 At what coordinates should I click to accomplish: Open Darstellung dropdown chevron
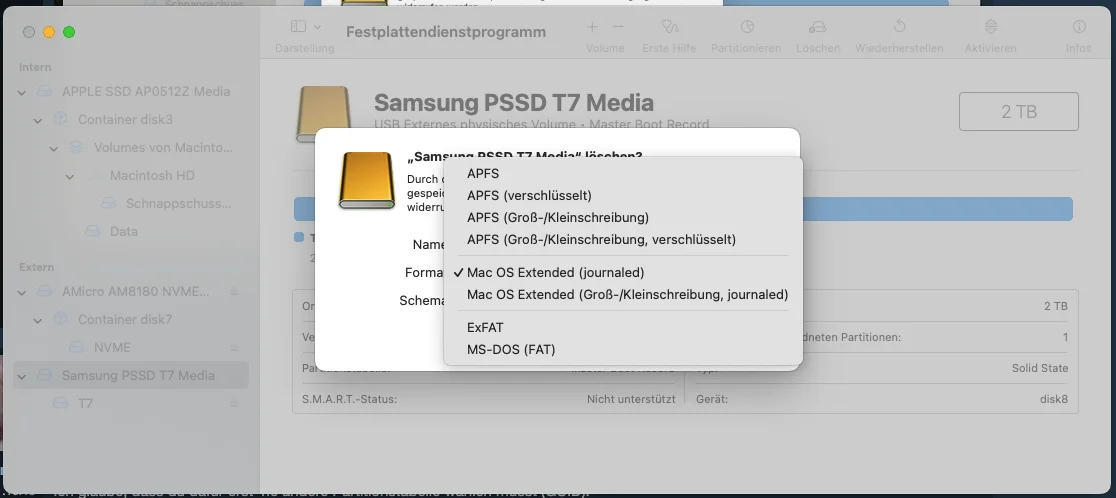click(x=317, y=27)
